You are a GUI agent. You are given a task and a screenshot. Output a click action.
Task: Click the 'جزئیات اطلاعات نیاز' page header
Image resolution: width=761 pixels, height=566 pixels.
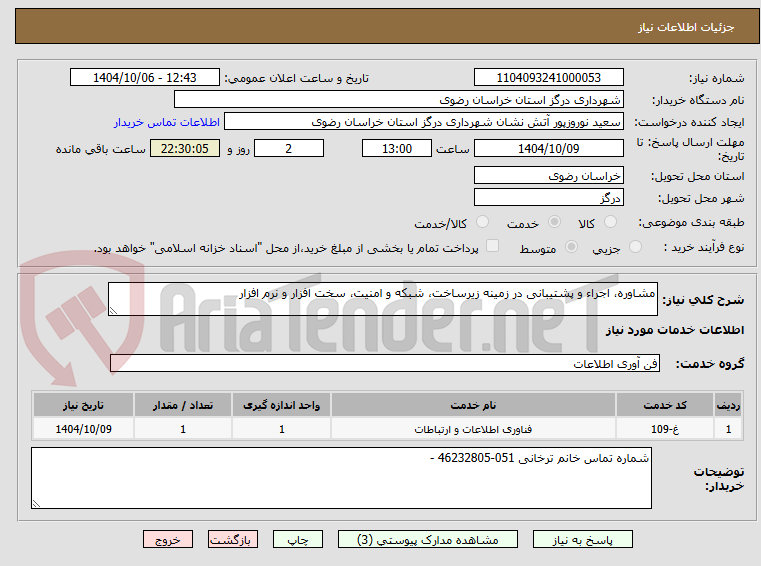[686, 27]
